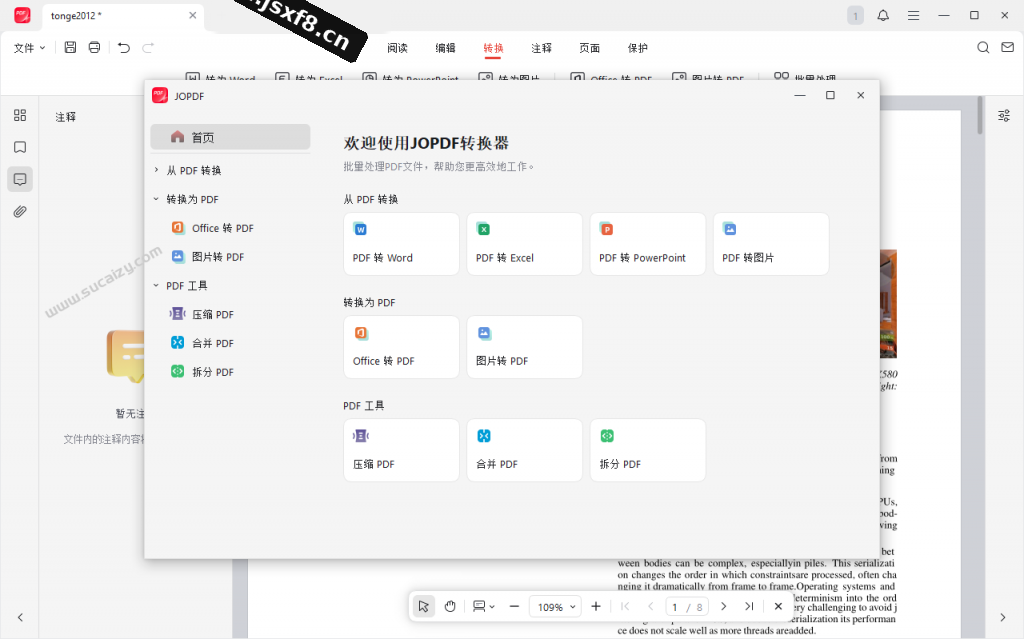Viewport: 1024px width, 639px height.
Task: Click the red PDF app logo
Action: (22, 15)
